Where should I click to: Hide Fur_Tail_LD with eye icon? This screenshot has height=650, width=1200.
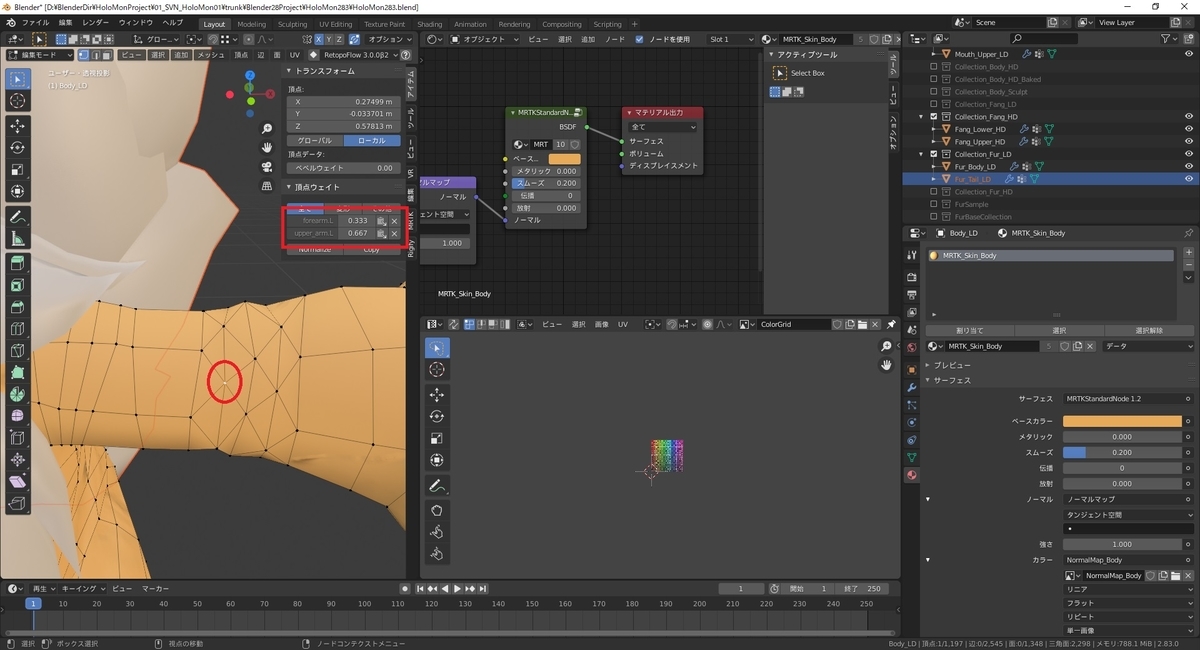pyautogui.click(x=1189, y=179)
